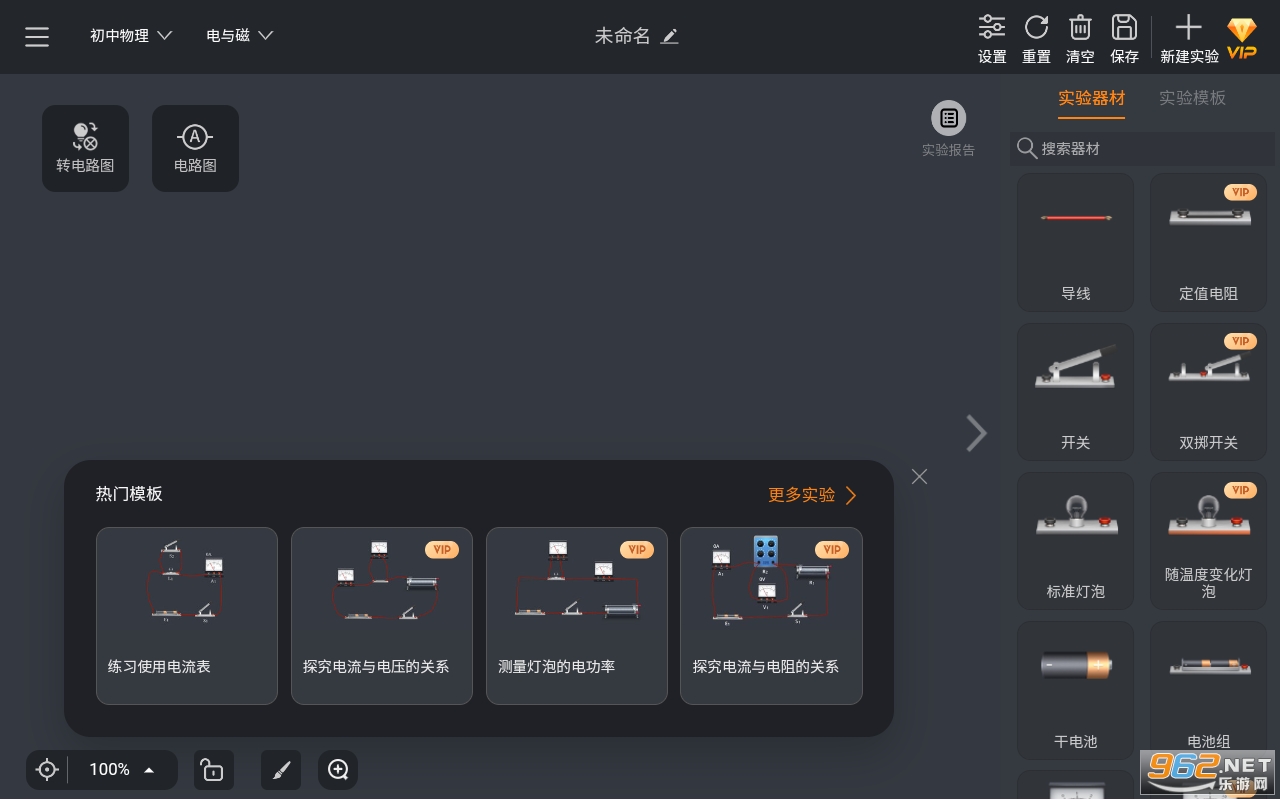Viewport: 1280px width, 800px height.
Task: Create a new experiment with 新建实验
Action: pos(1189,40)
